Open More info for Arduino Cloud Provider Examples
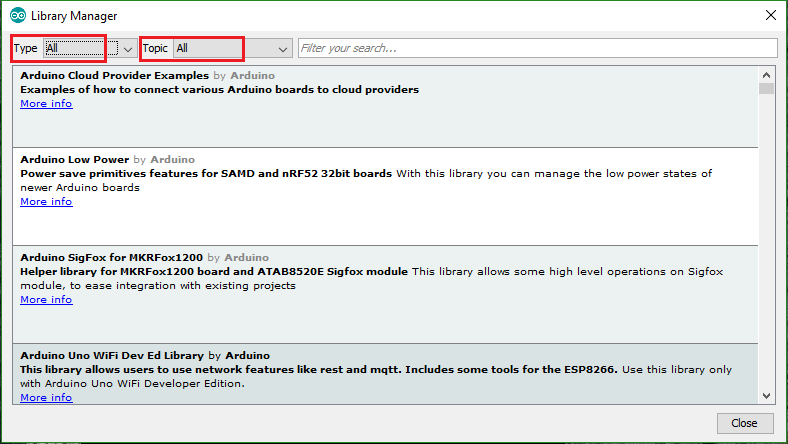 (46, 104)
